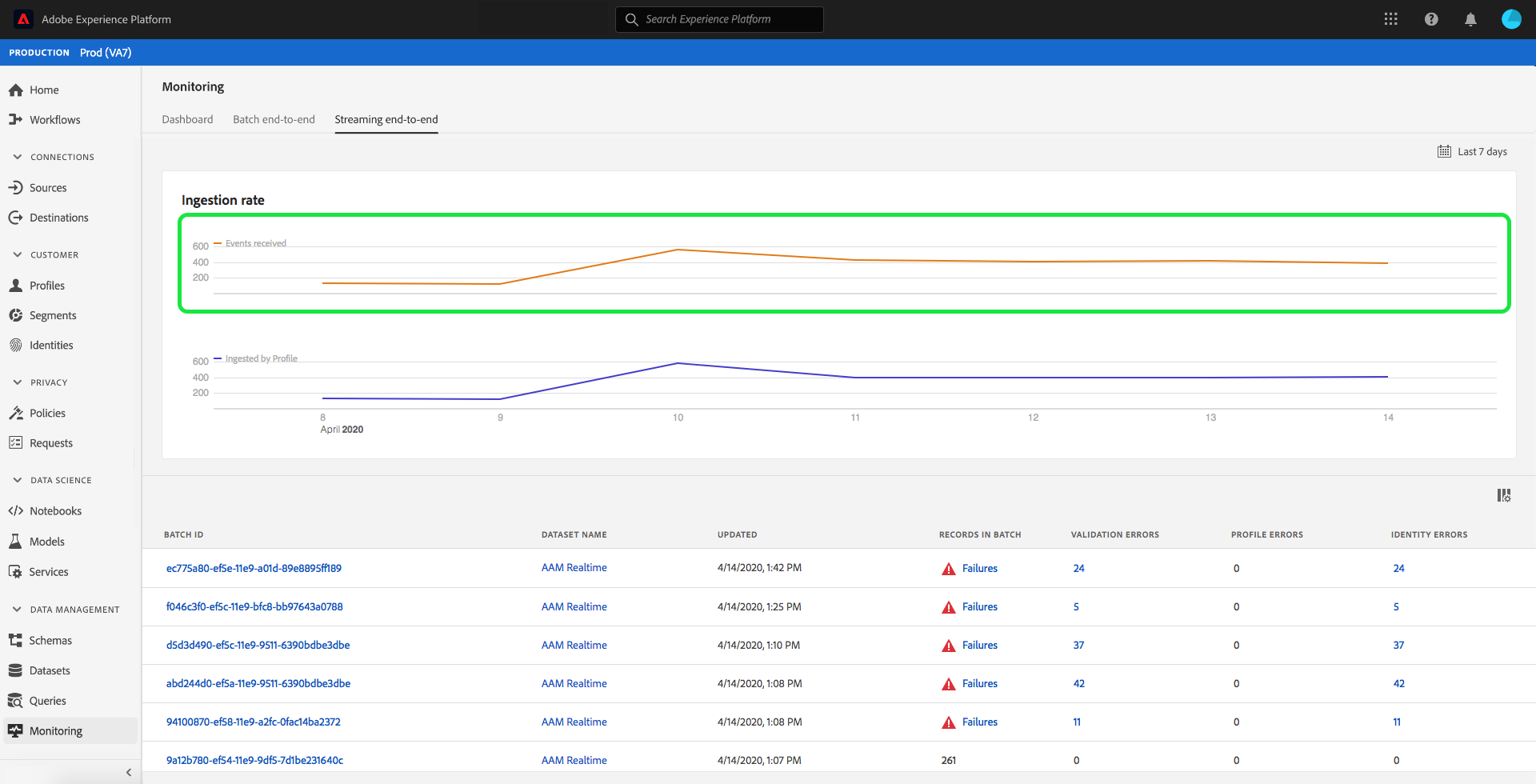Open the notifications bell
The height and width of the screenshot is (784, 1536).
click(x=1470, y=19)
